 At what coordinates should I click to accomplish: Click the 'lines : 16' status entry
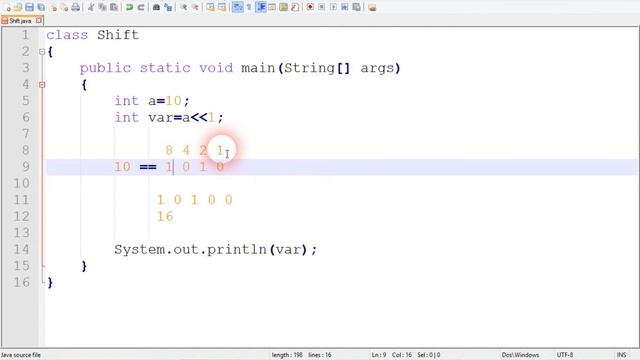coord(320,355)
